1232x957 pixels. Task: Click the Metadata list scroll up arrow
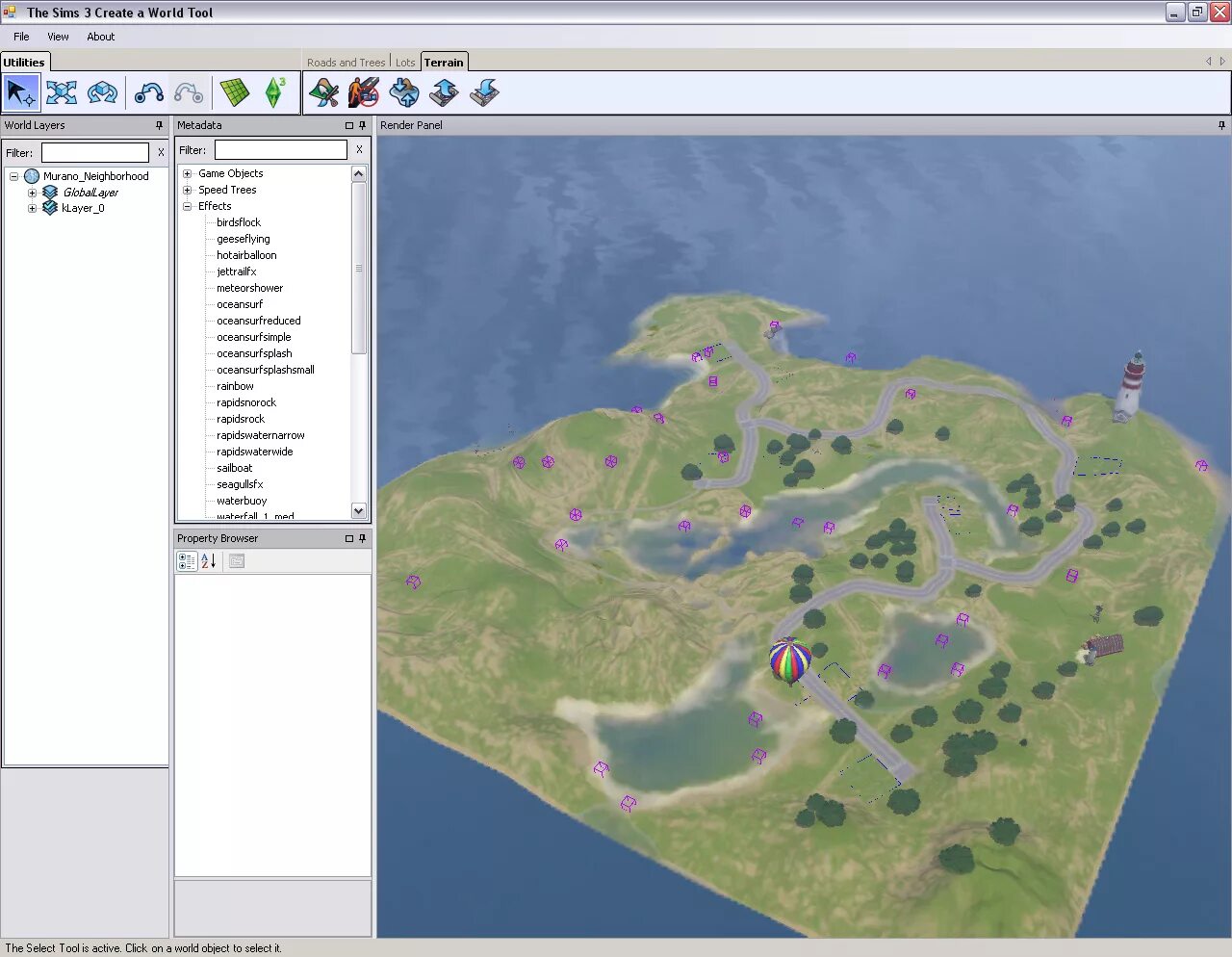(359, 173)
